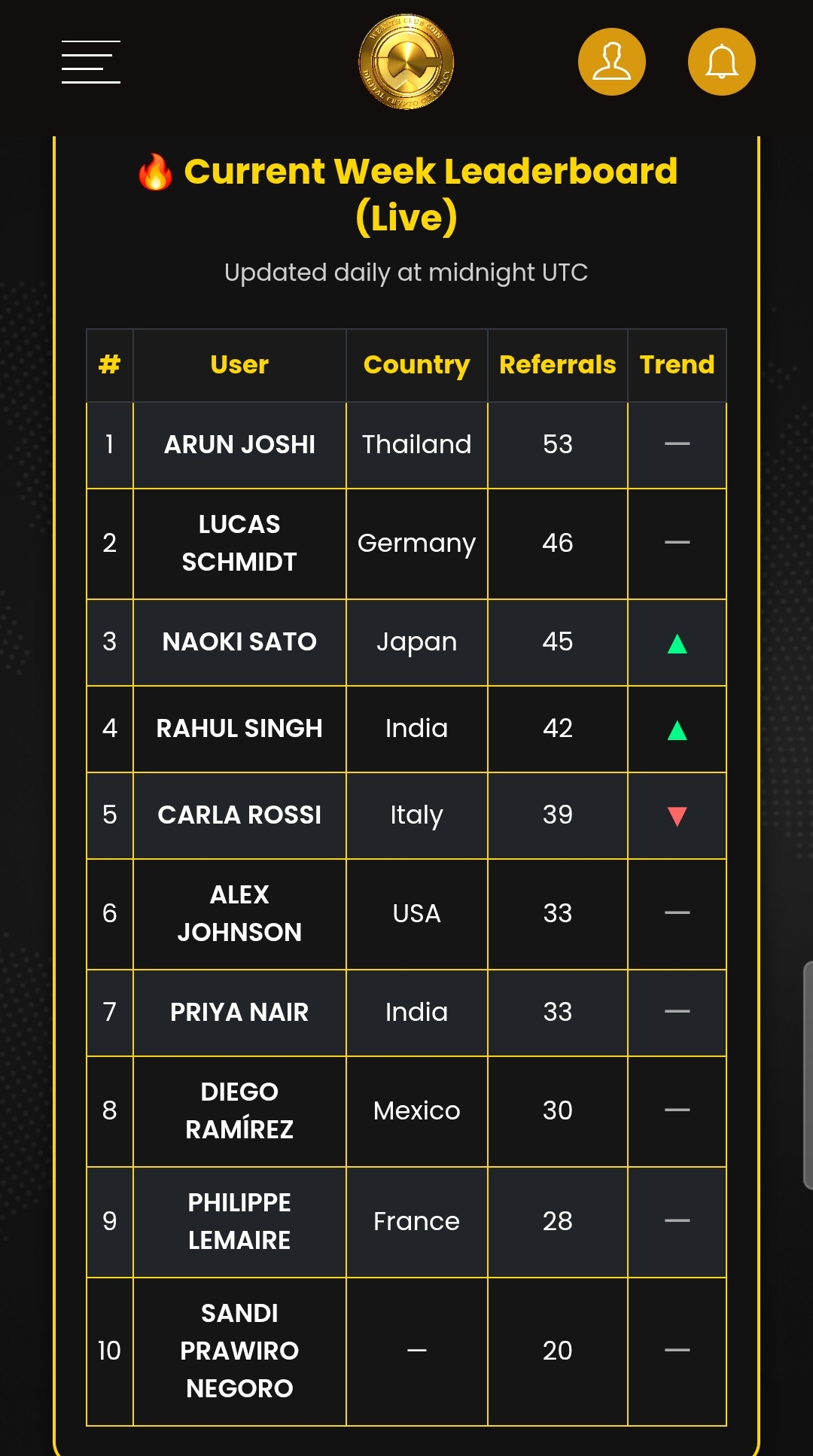The height and width of the screenshot is (1456, 813).
Task: Click Naoki Sato's green up arrow
Action: pos(677,644)
